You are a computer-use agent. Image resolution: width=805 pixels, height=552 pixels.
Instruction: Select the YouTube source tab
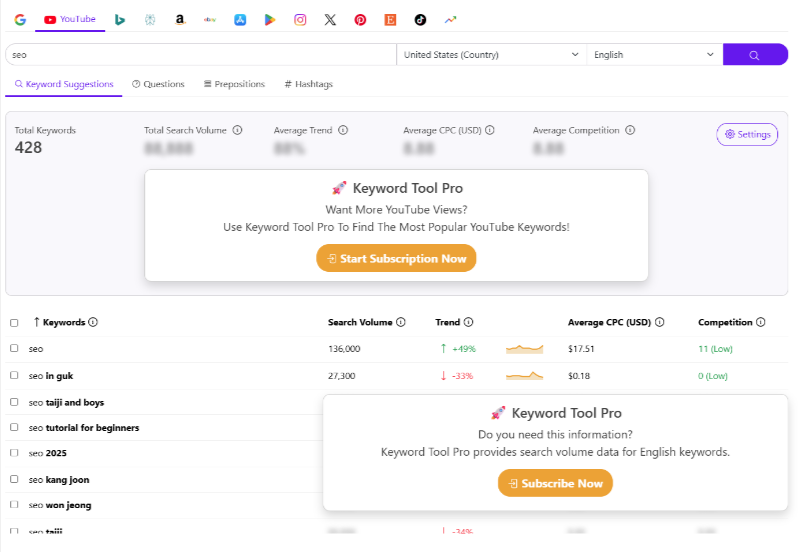tap(70, 20)
